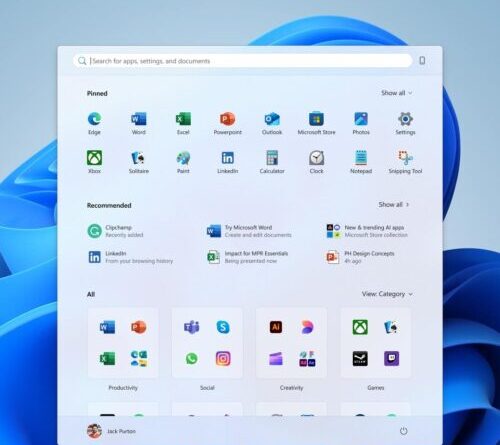Open Clipchamp icon in Creativity folder
500x445 pixels.
tap(276, 359)
